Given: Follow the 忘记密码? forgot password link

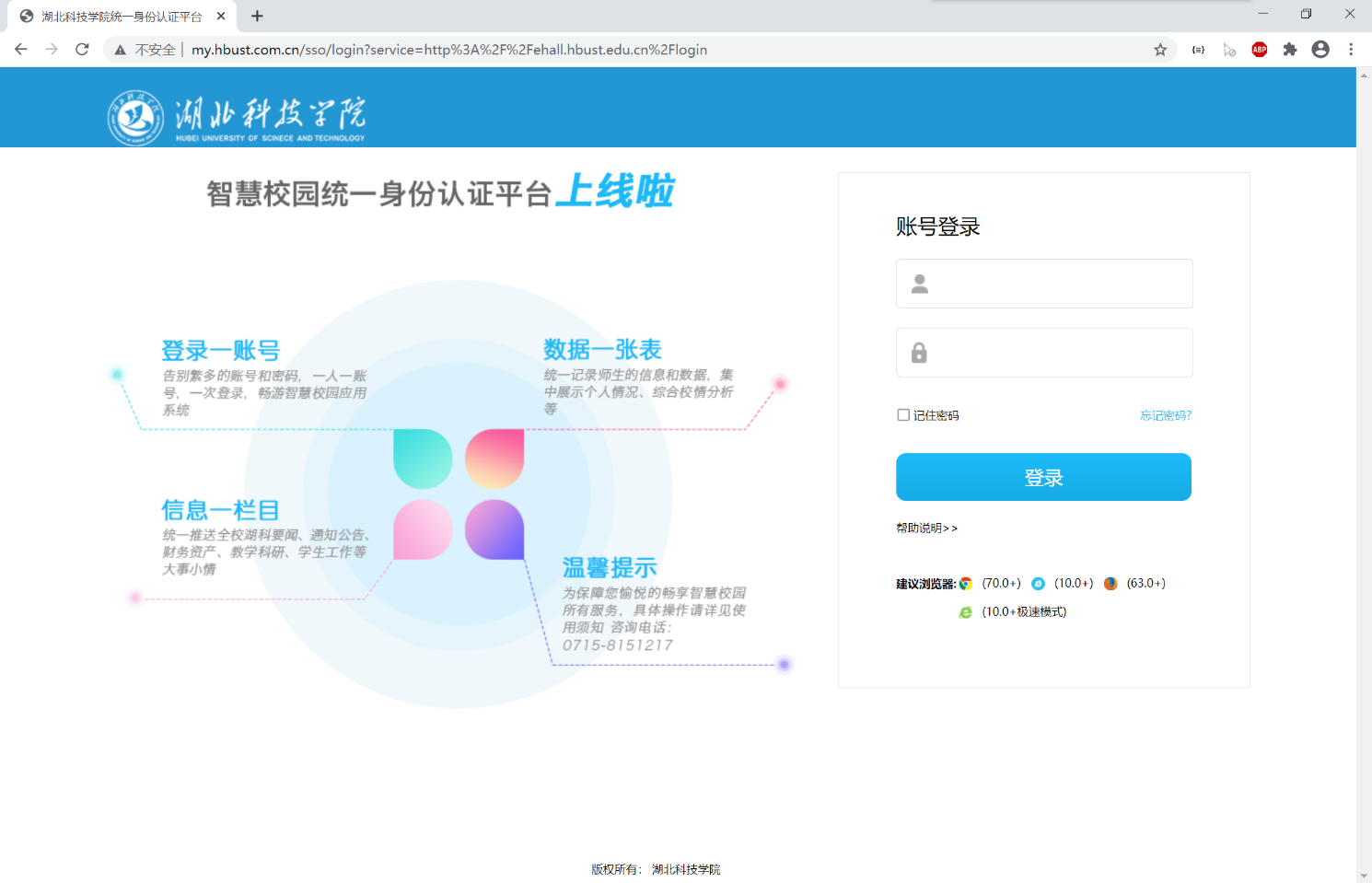Looking at the screenshot, I should [x=1165, y=415].
